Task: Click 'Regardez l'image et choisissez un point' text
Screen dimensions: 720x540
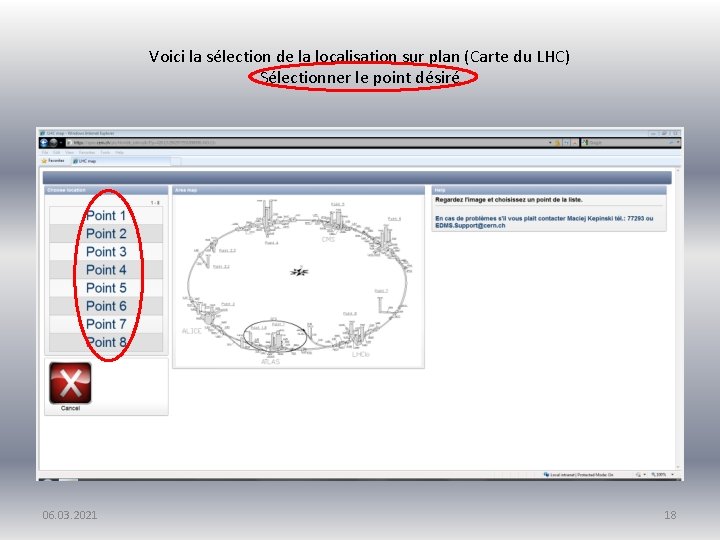Action: coord(509,200)
